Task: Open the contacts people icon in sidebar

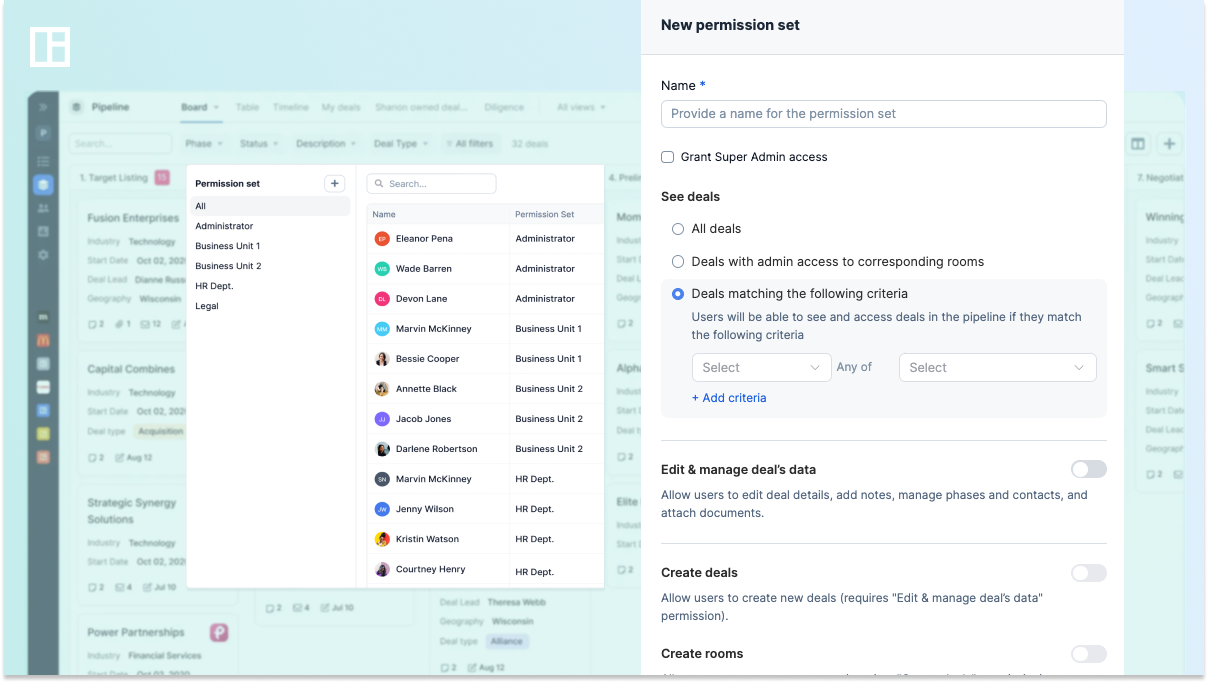Action: (x=43, y=208)
